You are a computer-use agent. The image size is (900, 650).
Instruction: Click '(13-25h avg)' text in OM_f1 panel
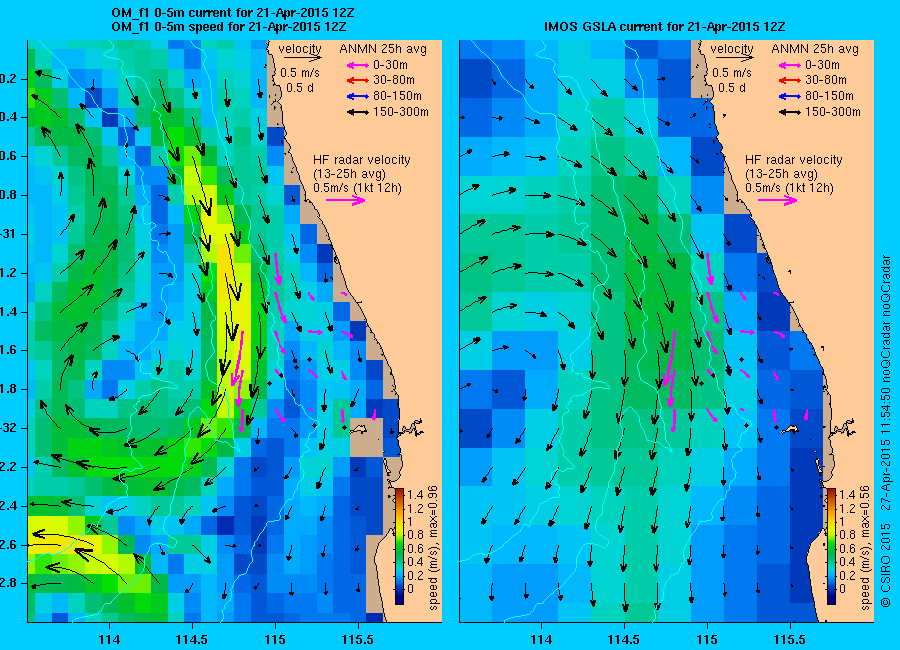349,173
